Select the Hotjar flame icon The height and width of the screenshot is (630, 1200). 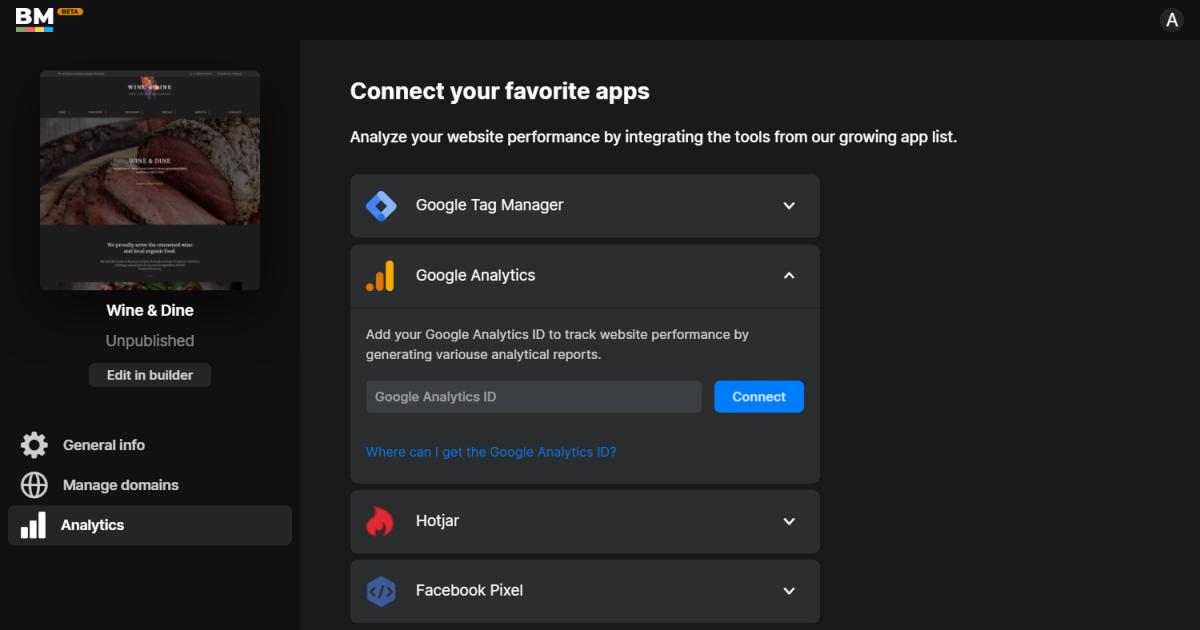click(381, 521)
